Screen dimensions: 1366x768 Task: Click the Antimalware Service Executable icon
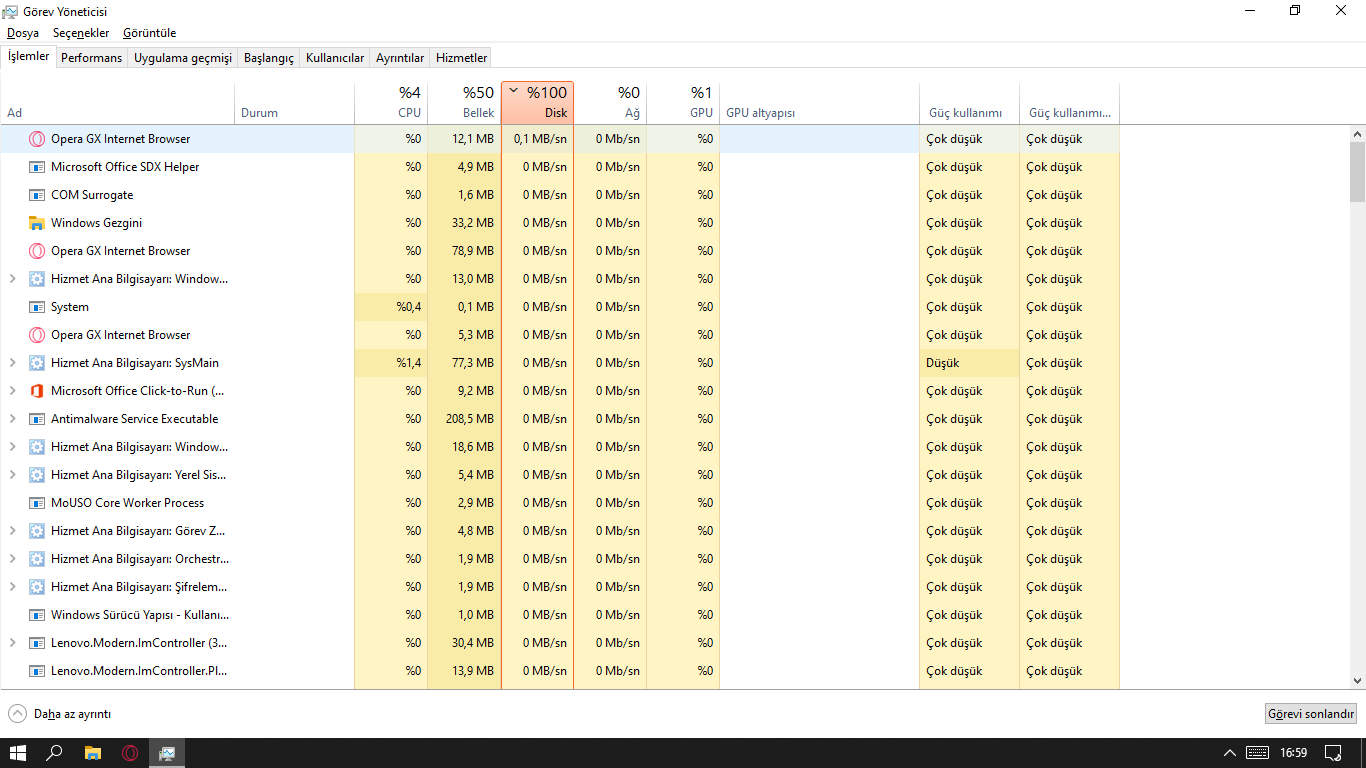(x=37, y=419)
